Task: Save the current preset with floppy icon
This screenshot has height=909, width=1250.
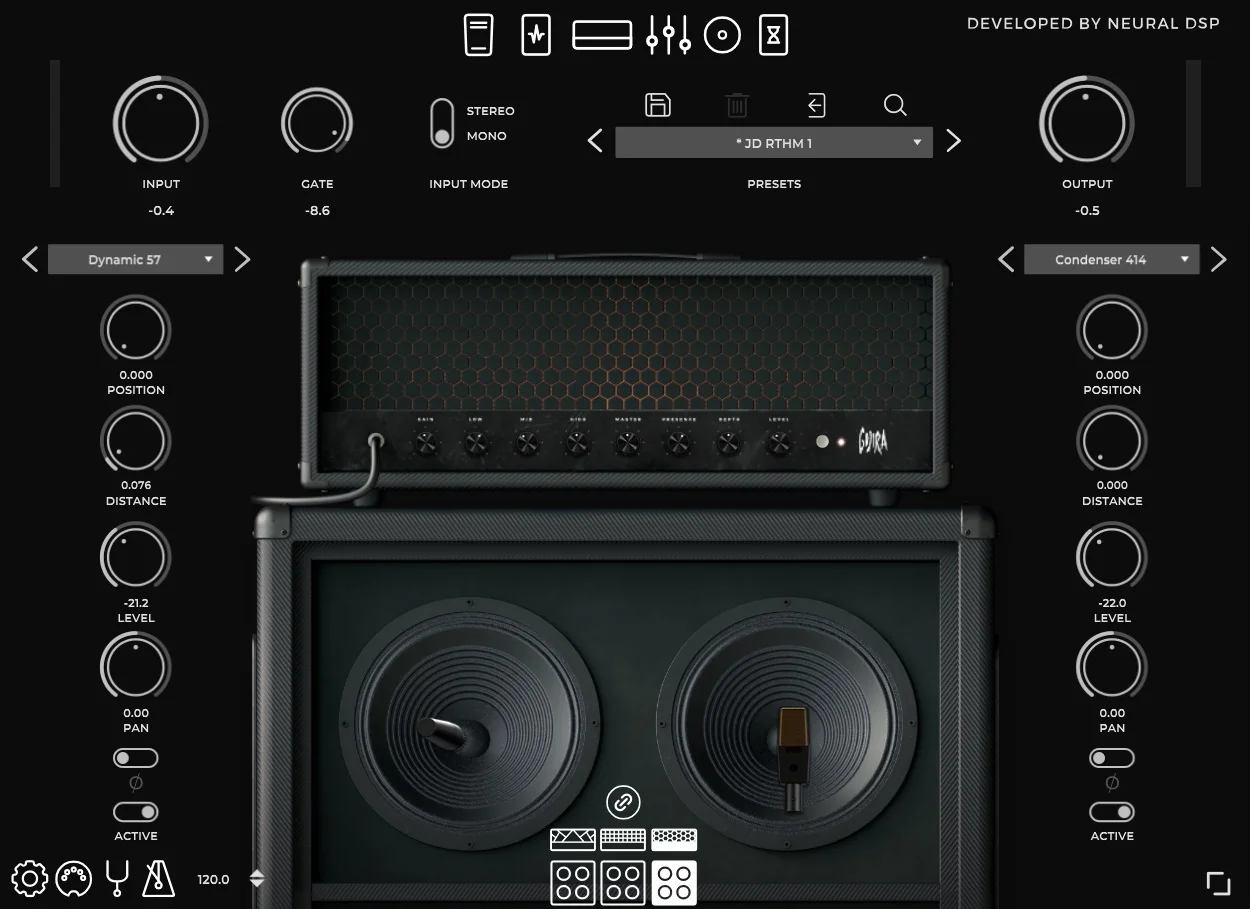Action: click(x=658, y=104)
